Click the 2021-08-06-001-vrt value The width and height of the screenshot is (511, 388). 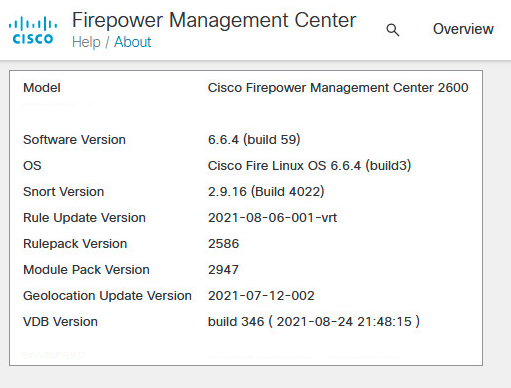point(272,218)
